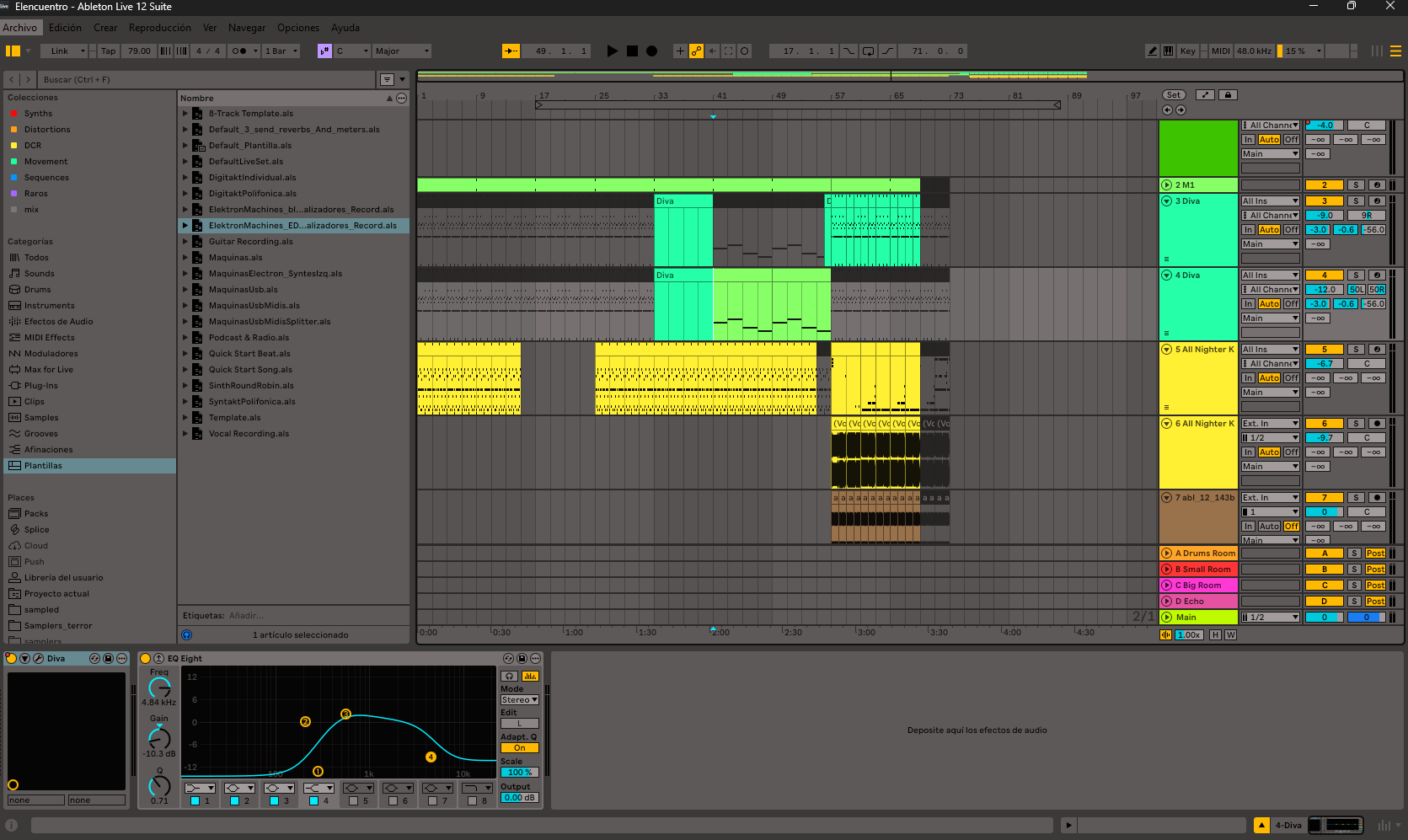1408x840 pixels.
Task: Enable EQ Eight band 5 activator
Action: [353, 801]
